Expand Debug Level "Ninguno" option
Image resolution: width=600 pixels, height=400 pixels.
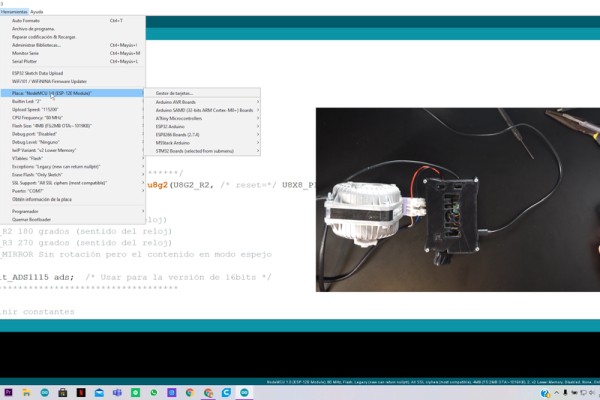pyautogui.click(x=73, y=142)
